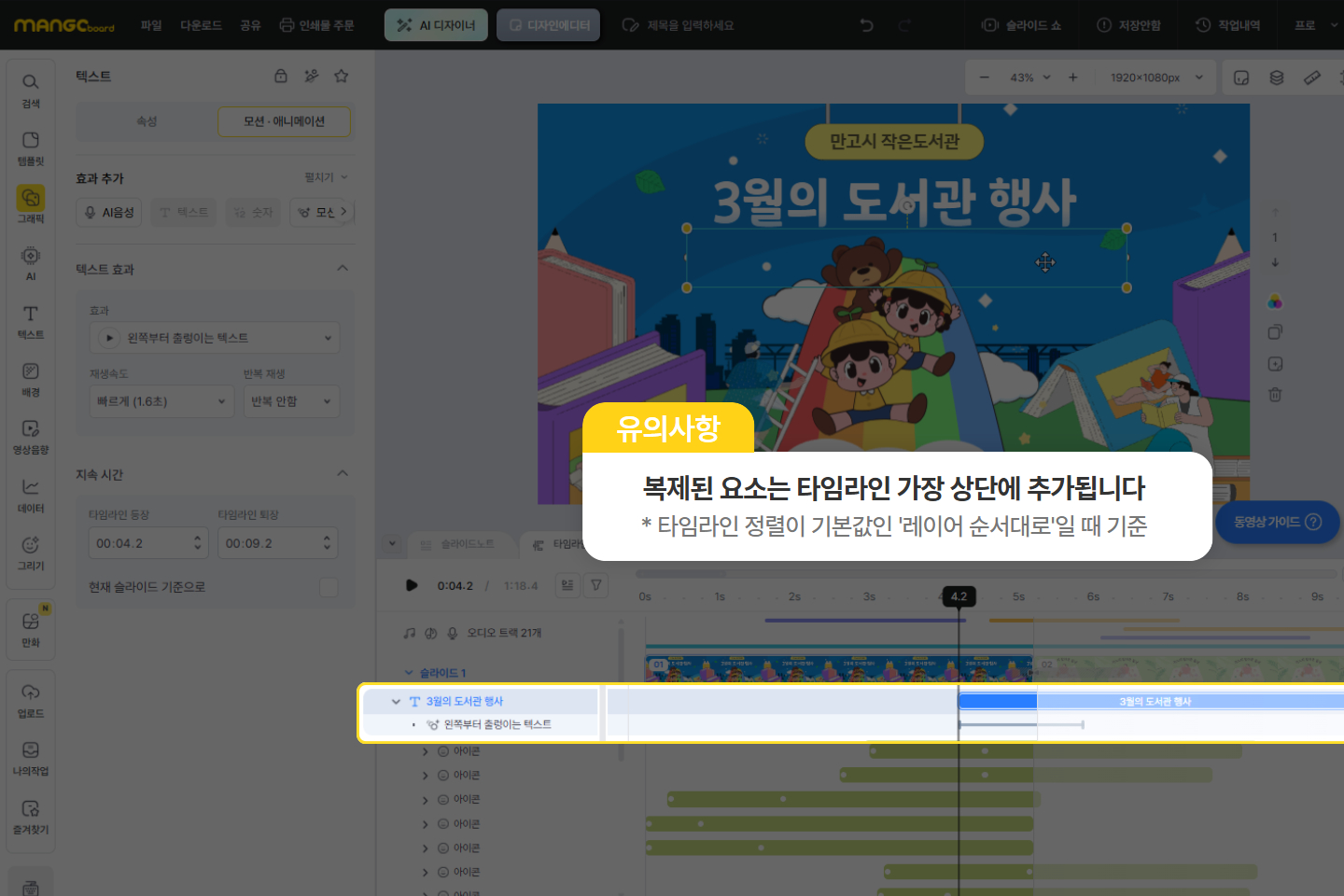Open the Search panel in sidebar

click(31, 89)
